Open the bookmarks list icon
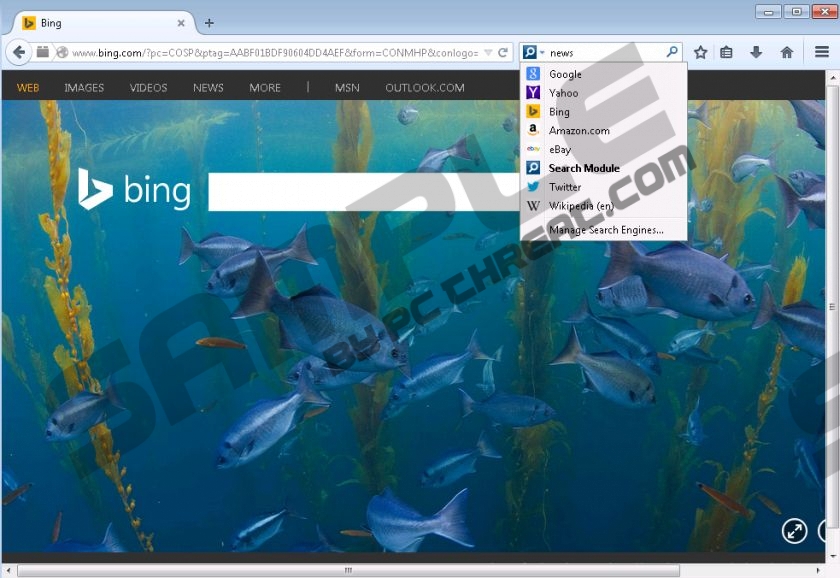The image size is (840, 578). [727, 52]
